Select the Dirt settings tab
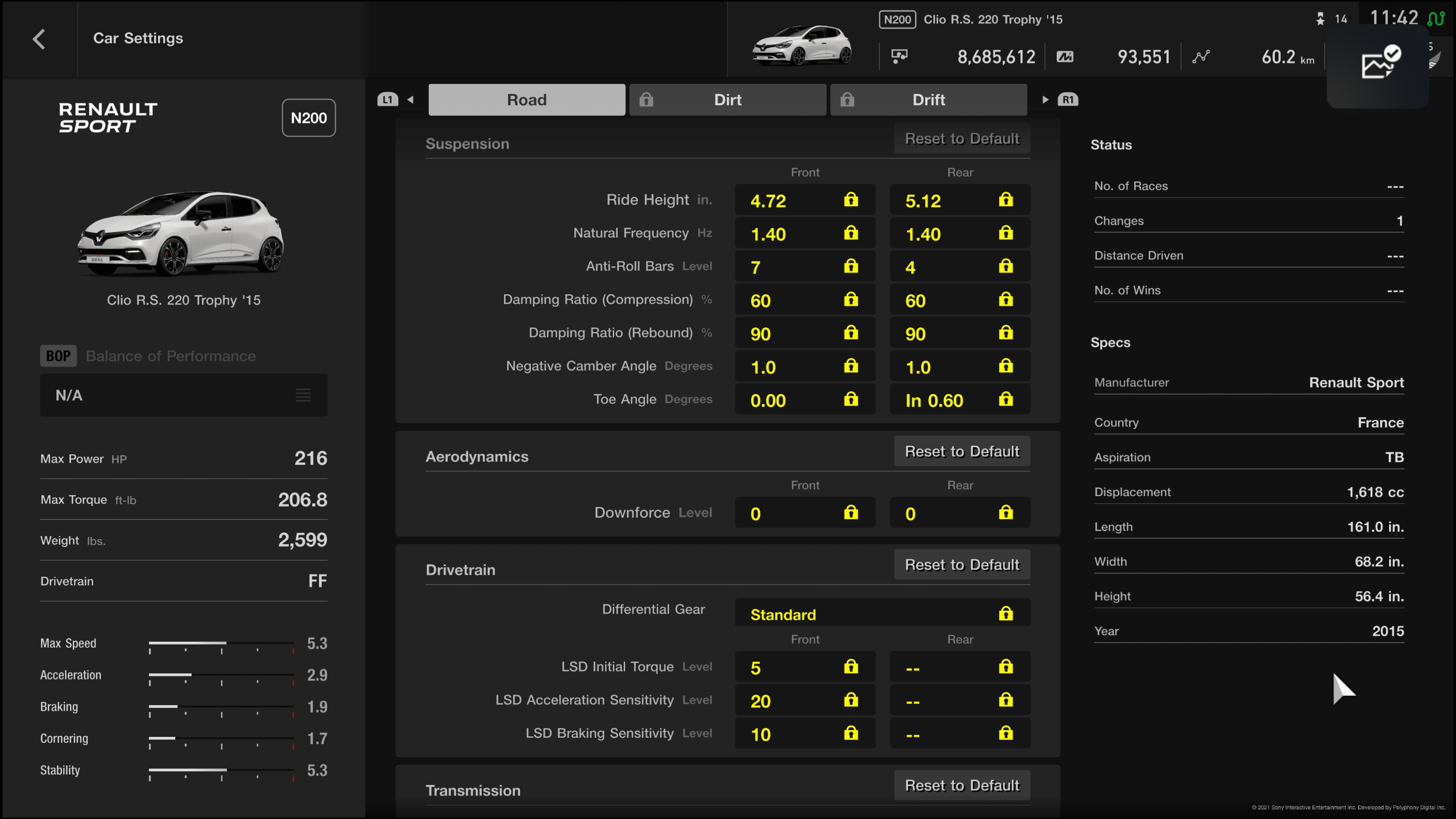The image size is (1456, 819). [x=728, y=100]
